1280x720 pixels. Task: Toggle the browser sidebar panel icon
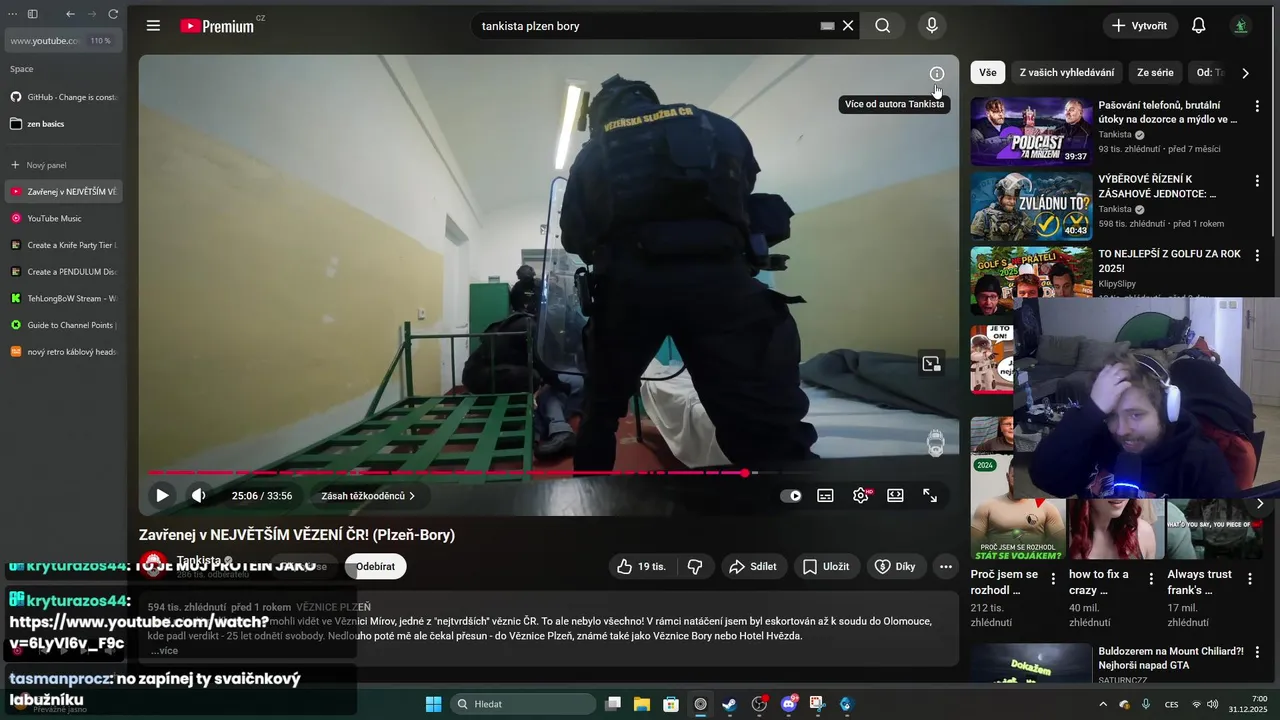[x=32, y=14]
